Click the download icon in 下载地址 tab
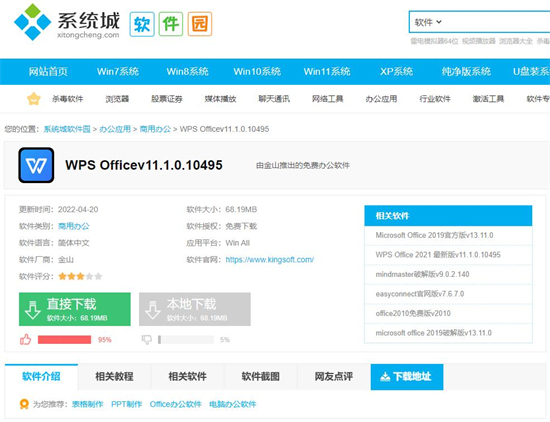The width and height of the screenshot is (550, 422). [x=385, y=377]
